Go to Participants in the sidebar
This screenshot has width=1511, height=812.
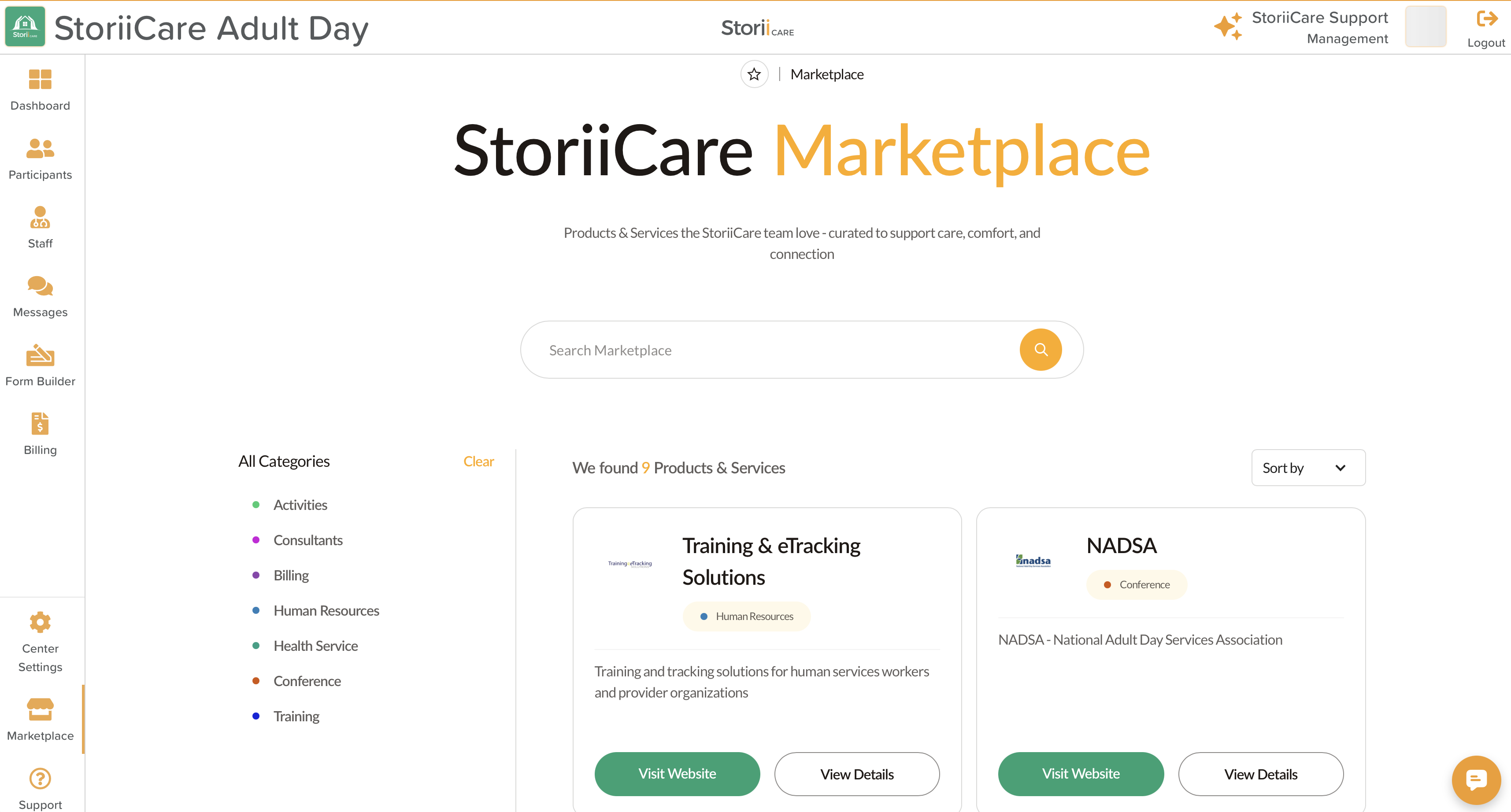tap(40, 149)
